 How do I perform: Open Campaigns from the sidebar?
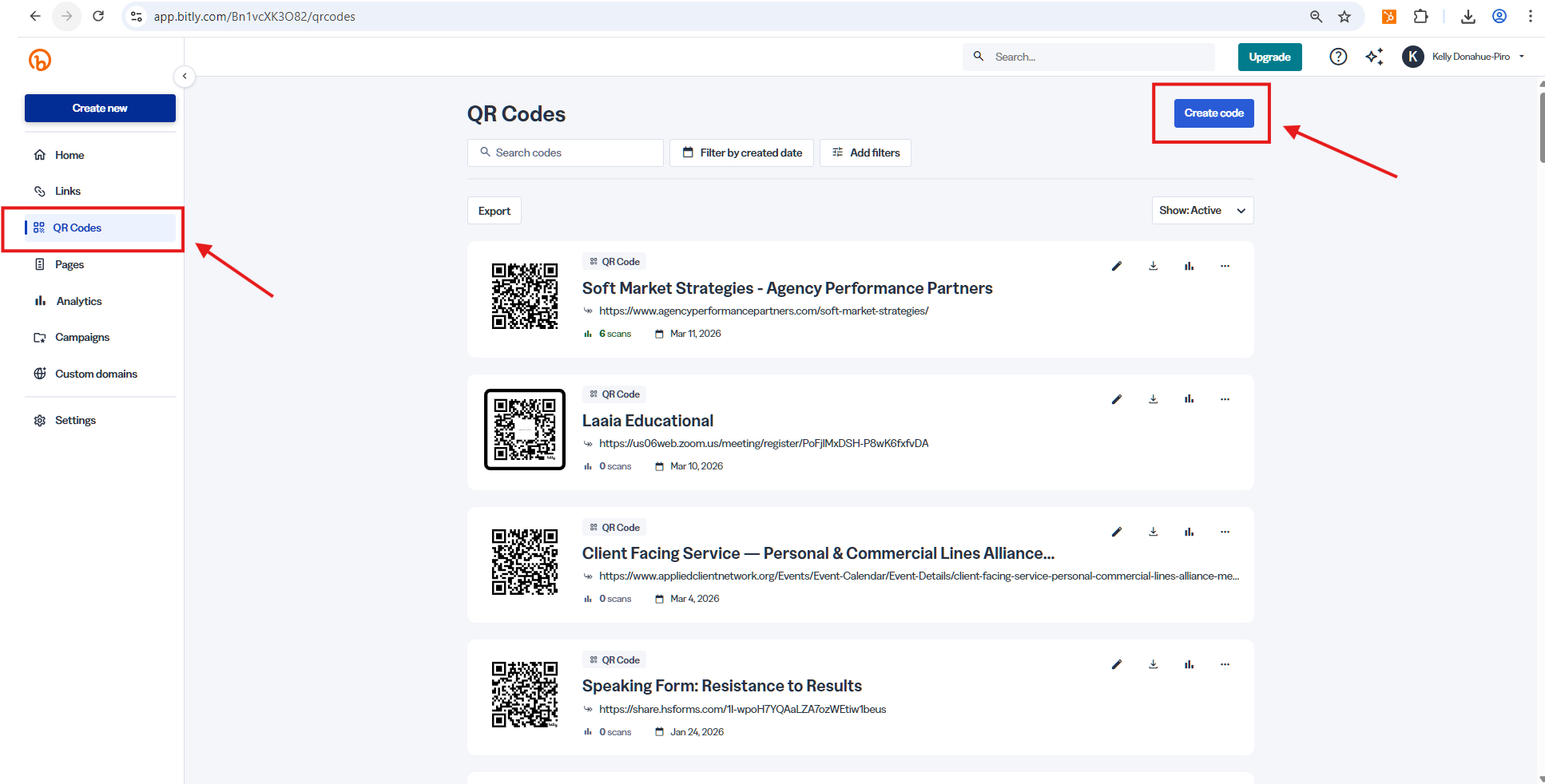[82, 338]
